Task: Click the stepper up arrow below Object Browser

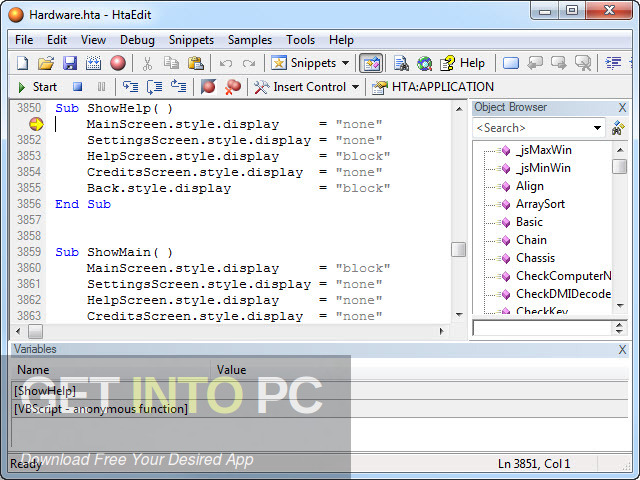Action: (x=619, y=325)
